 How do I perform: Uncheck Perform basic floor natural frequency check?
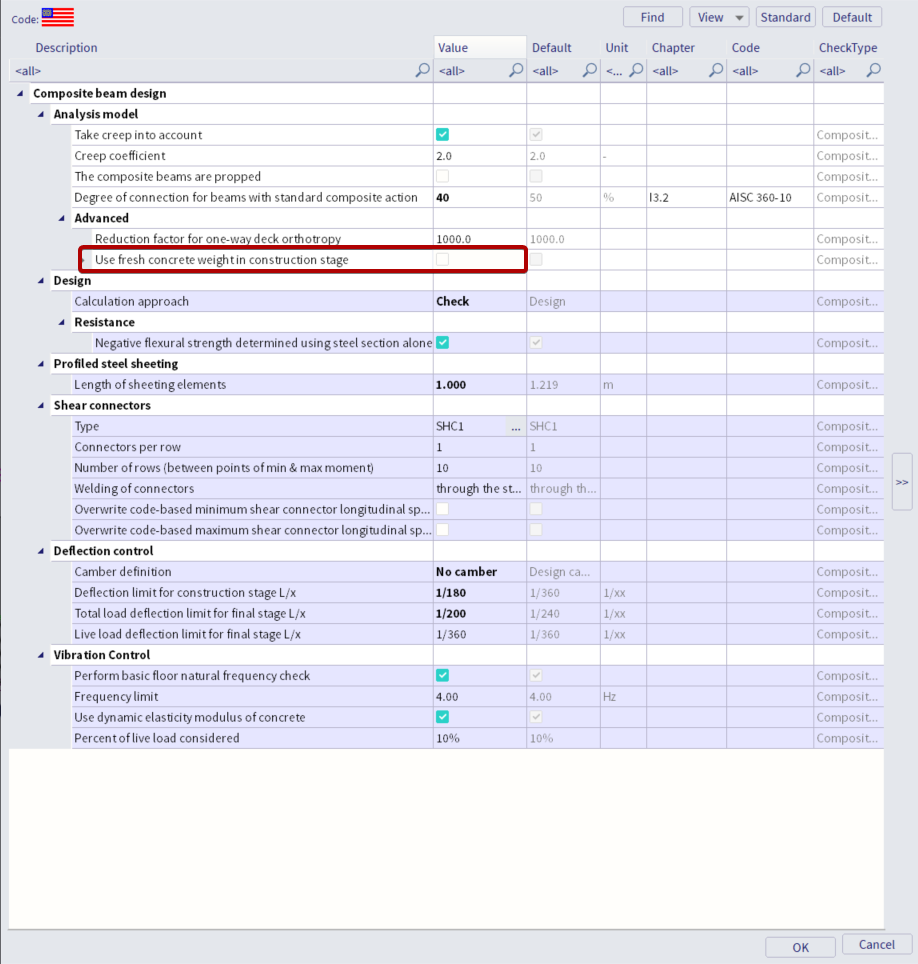(442, 676)
